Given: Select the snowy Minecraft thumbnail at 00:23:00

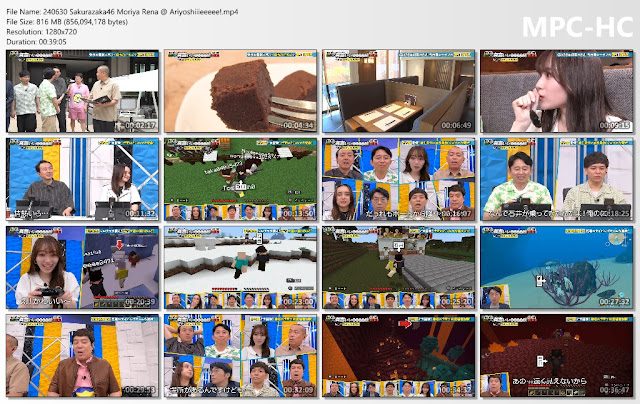Looking at the screenshot, I should click(240, 267).
